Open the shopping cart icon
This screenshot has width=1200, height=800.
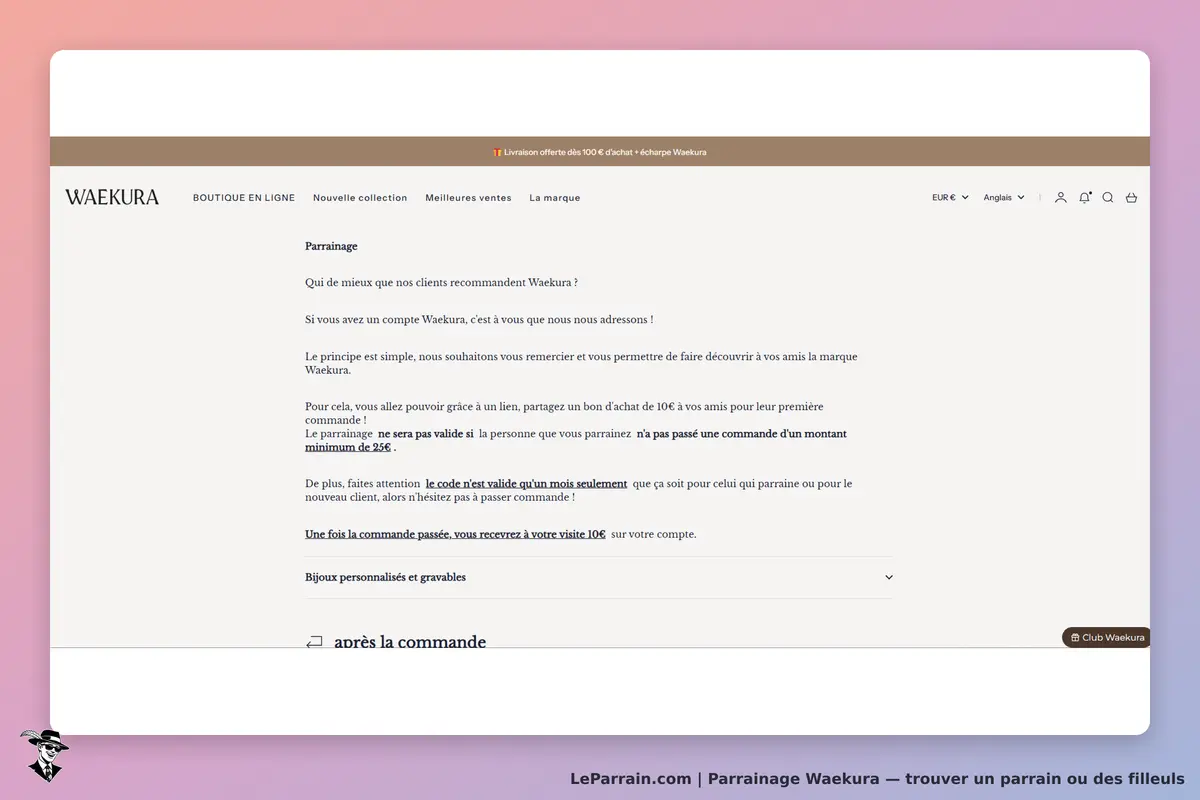tap(1131, 198)
